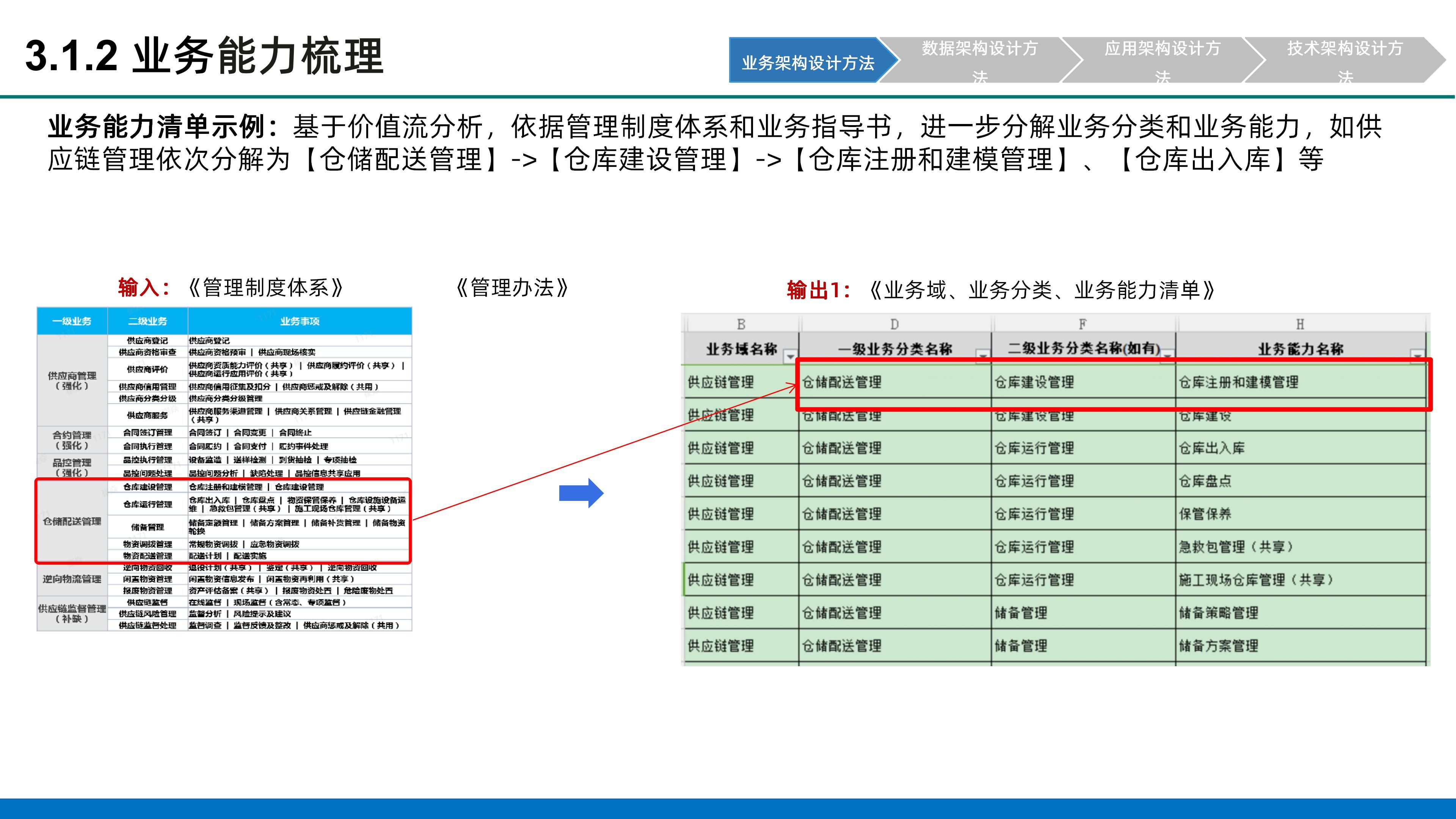Select the 供应商资格审查 cell
Screen dimensions: 1456x819
(147, 352)
